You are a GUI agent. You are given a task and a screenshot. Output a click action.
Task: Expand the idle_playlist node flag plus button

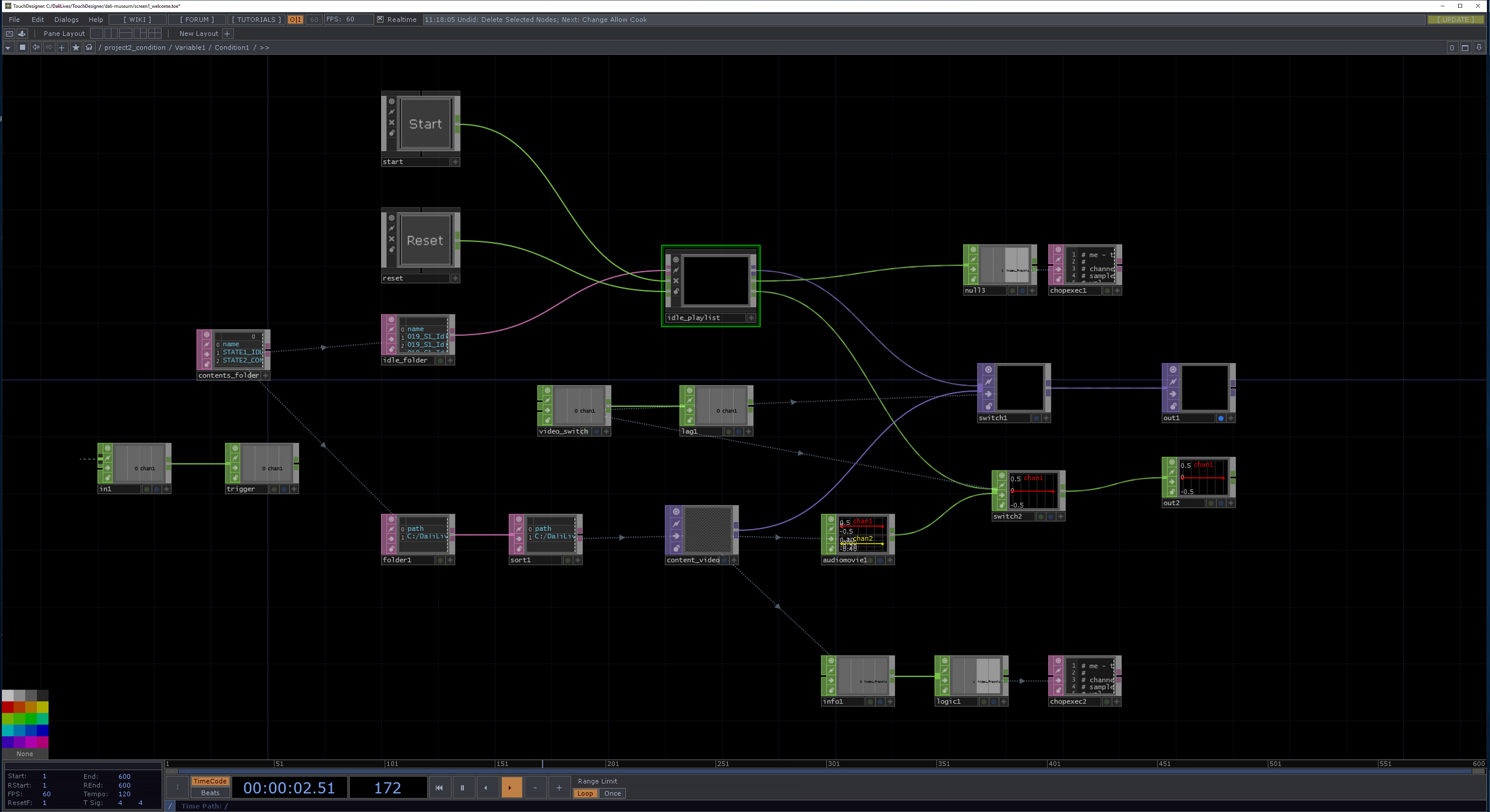pyautogui.click(x=751, y=318)
